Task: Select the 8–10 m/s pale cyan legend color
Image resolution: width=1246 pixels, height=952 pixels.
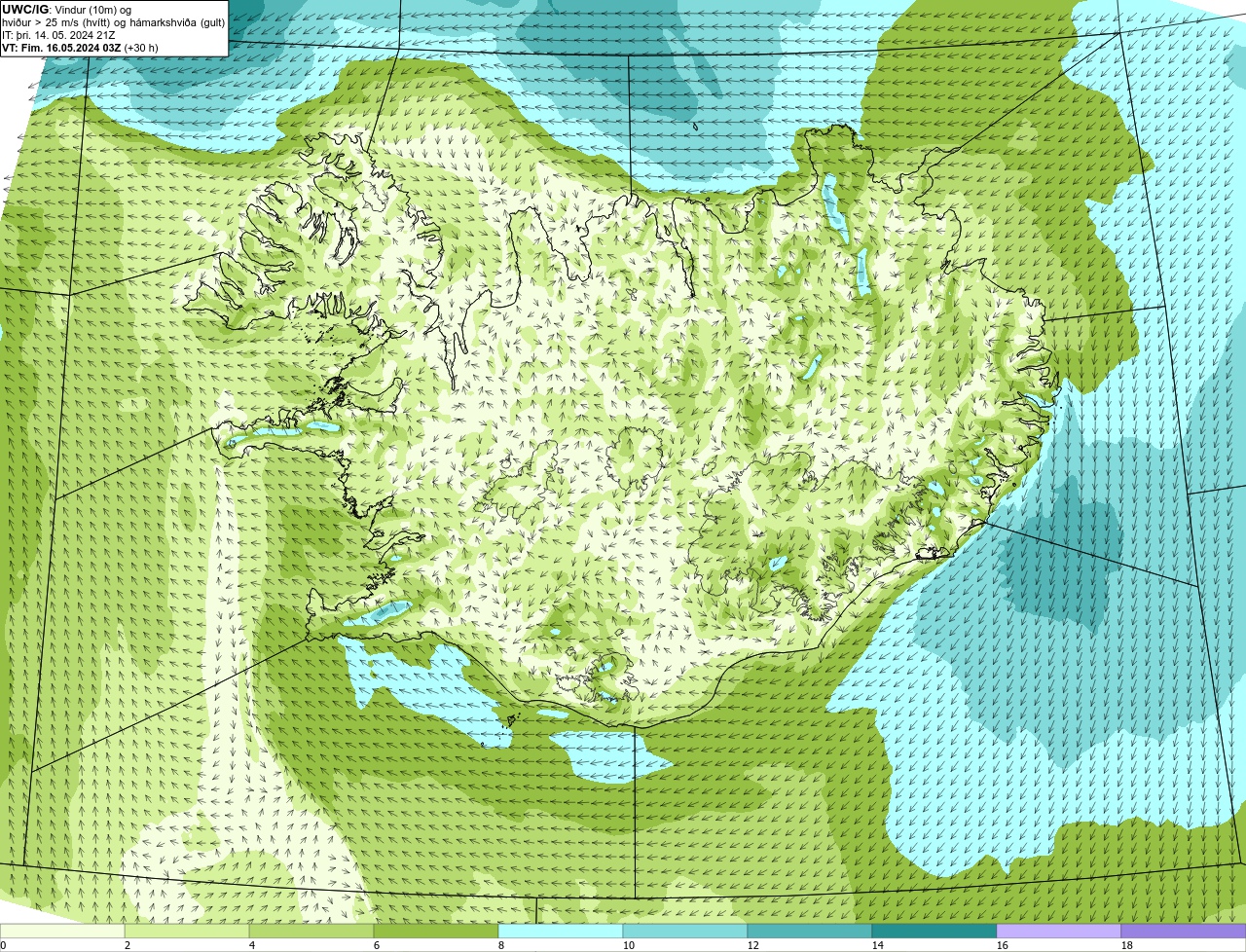Action: pyautogui.click(x=561, y=931)
